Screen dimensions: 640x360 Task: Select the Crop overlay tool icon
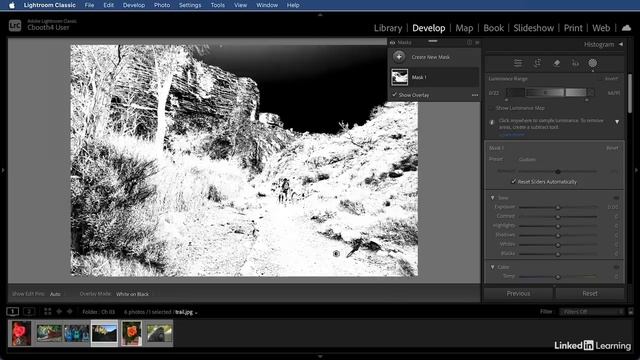click(537, 63)
